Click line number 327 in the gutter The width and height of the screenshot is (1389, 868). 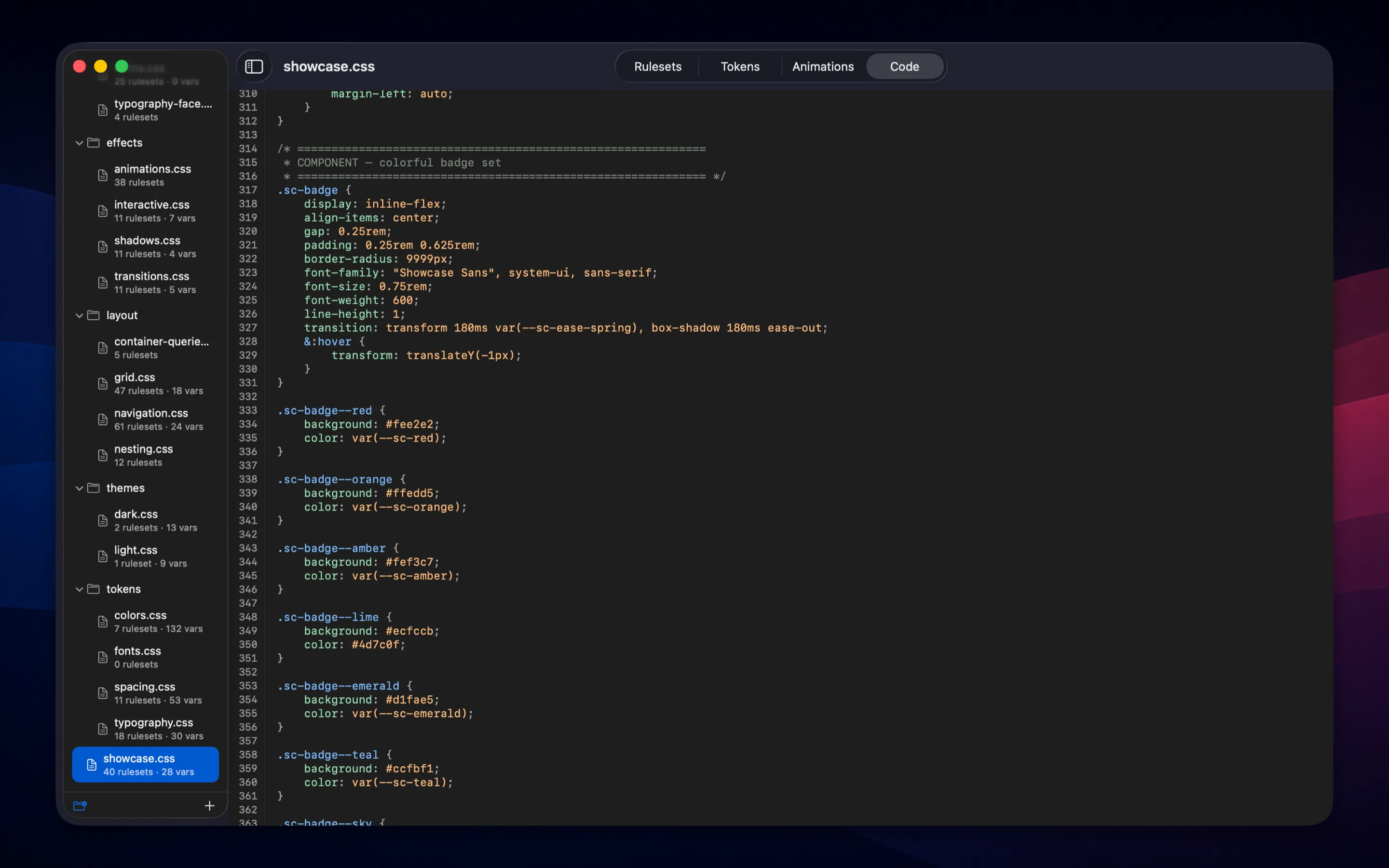(x=248, y=328)
